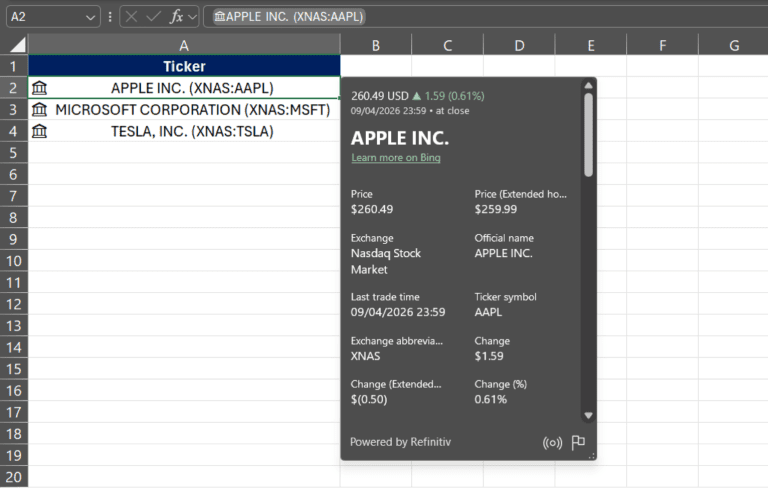Expand the function dropdown next to fx
Viewport: 768px width, 490px height.
pyautogui.click(x=192, y=17)
